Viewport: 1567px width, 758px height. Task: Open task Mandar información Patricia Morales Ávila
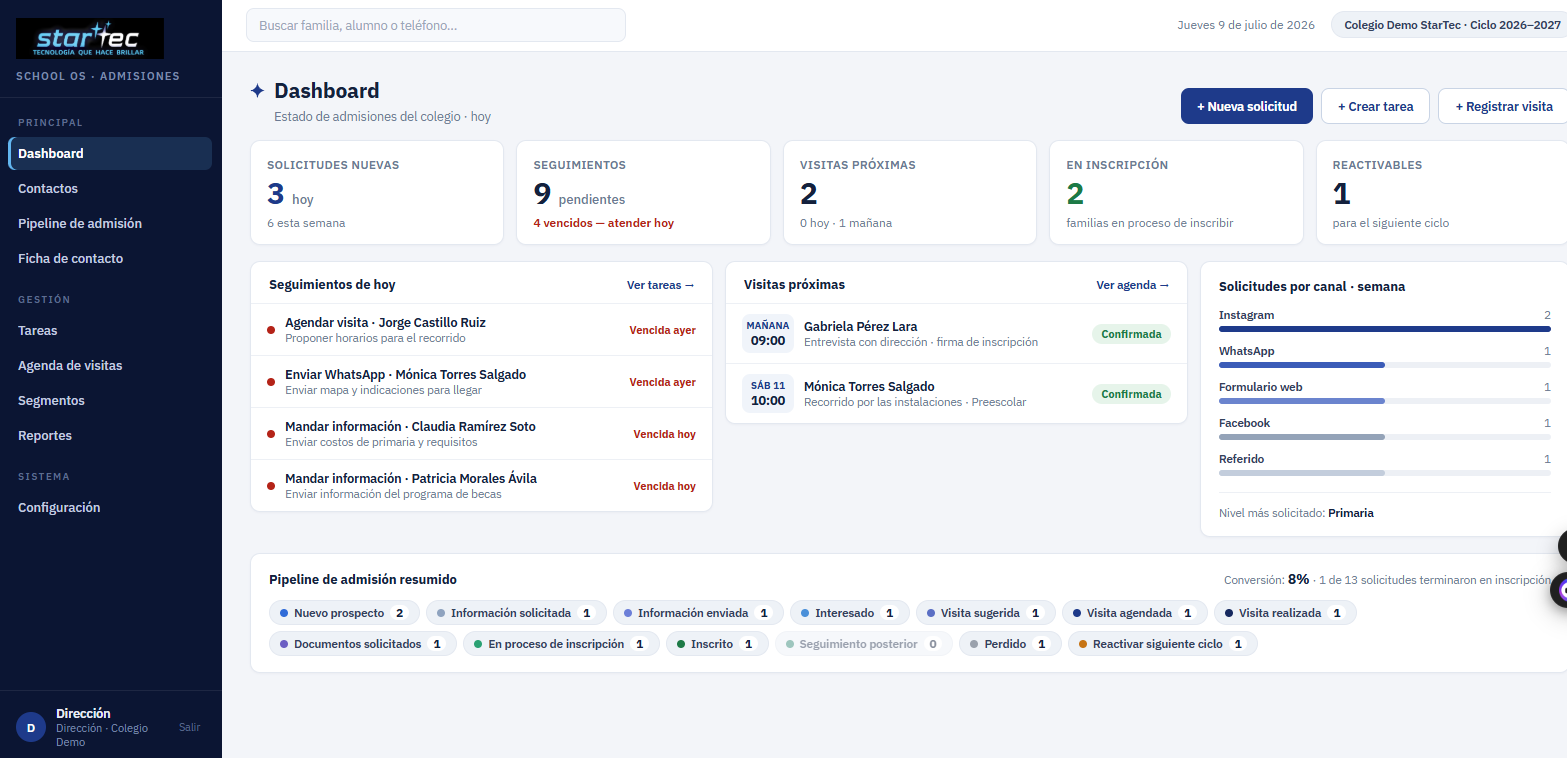pos(481,486)
